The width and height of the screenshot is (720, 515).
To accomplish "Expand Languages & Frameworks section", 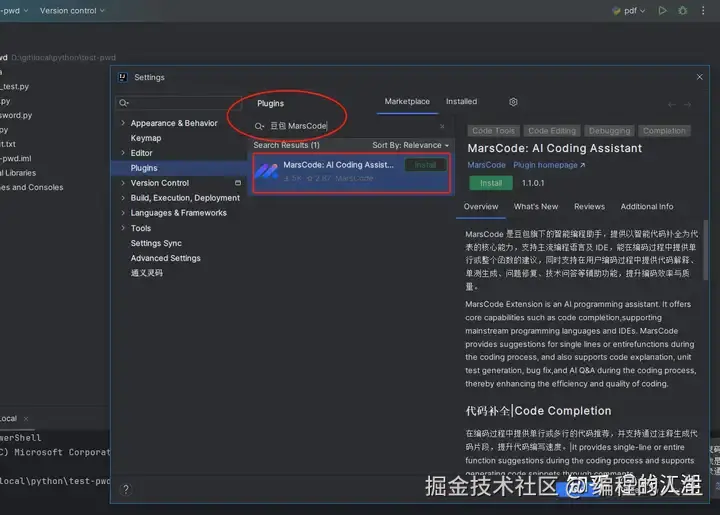I will coord(123,213).
